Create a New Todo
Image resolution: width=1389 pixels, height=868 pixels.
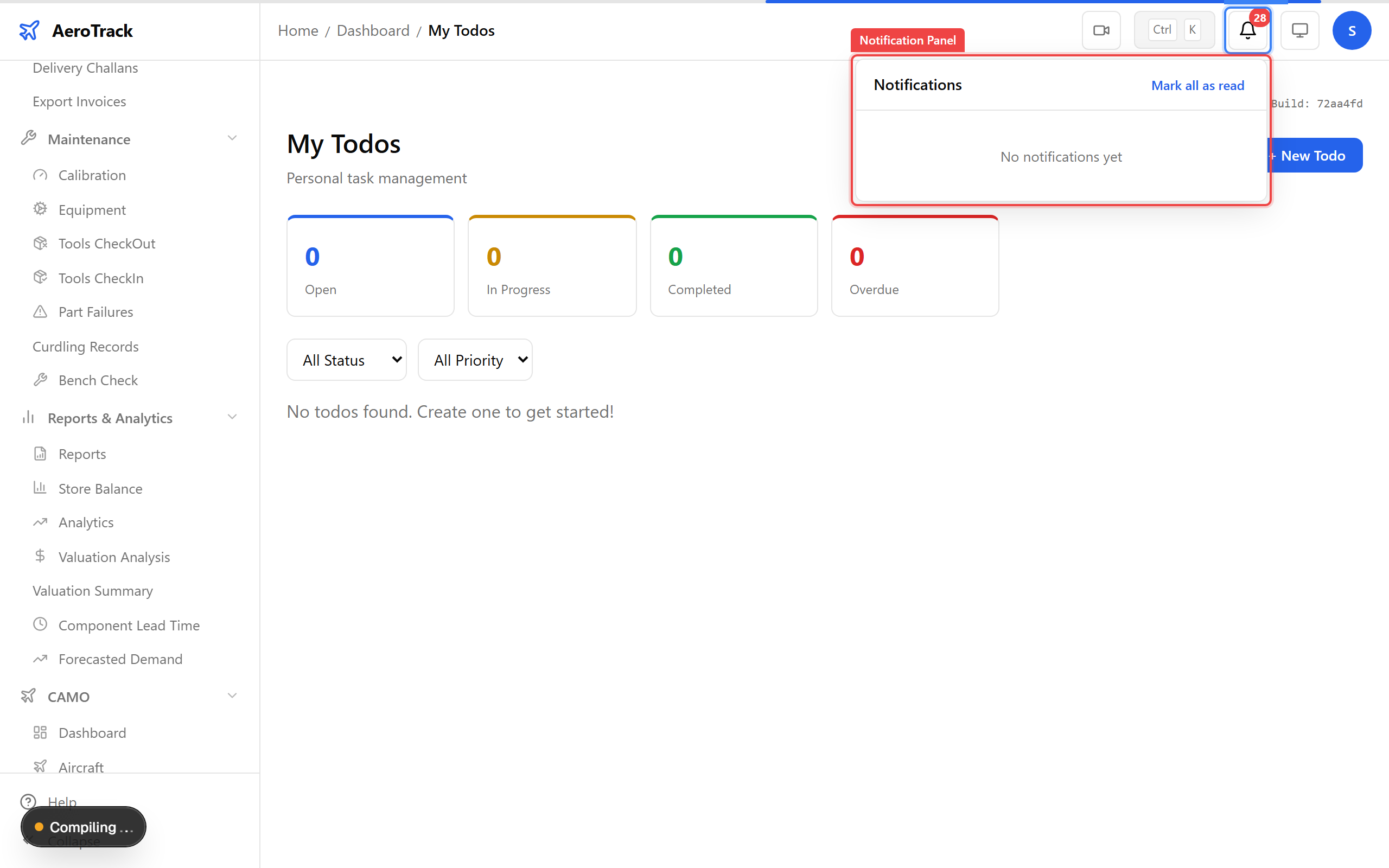(x=1314, y=155)
